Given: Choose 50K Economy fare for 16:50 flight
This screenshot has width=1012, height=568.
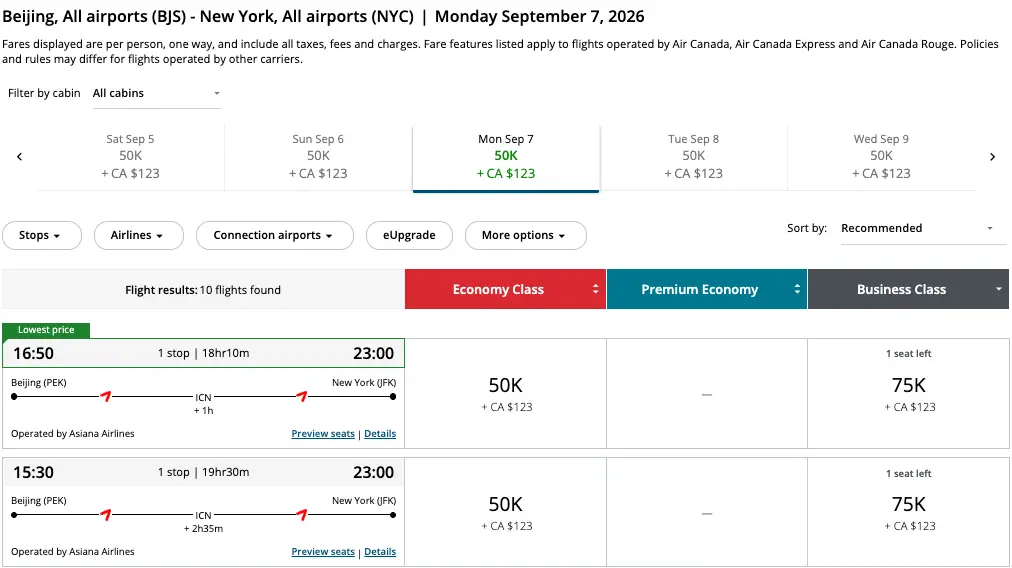Looking at the screenshot, I should pyautogui.click(x=505, y=393).
